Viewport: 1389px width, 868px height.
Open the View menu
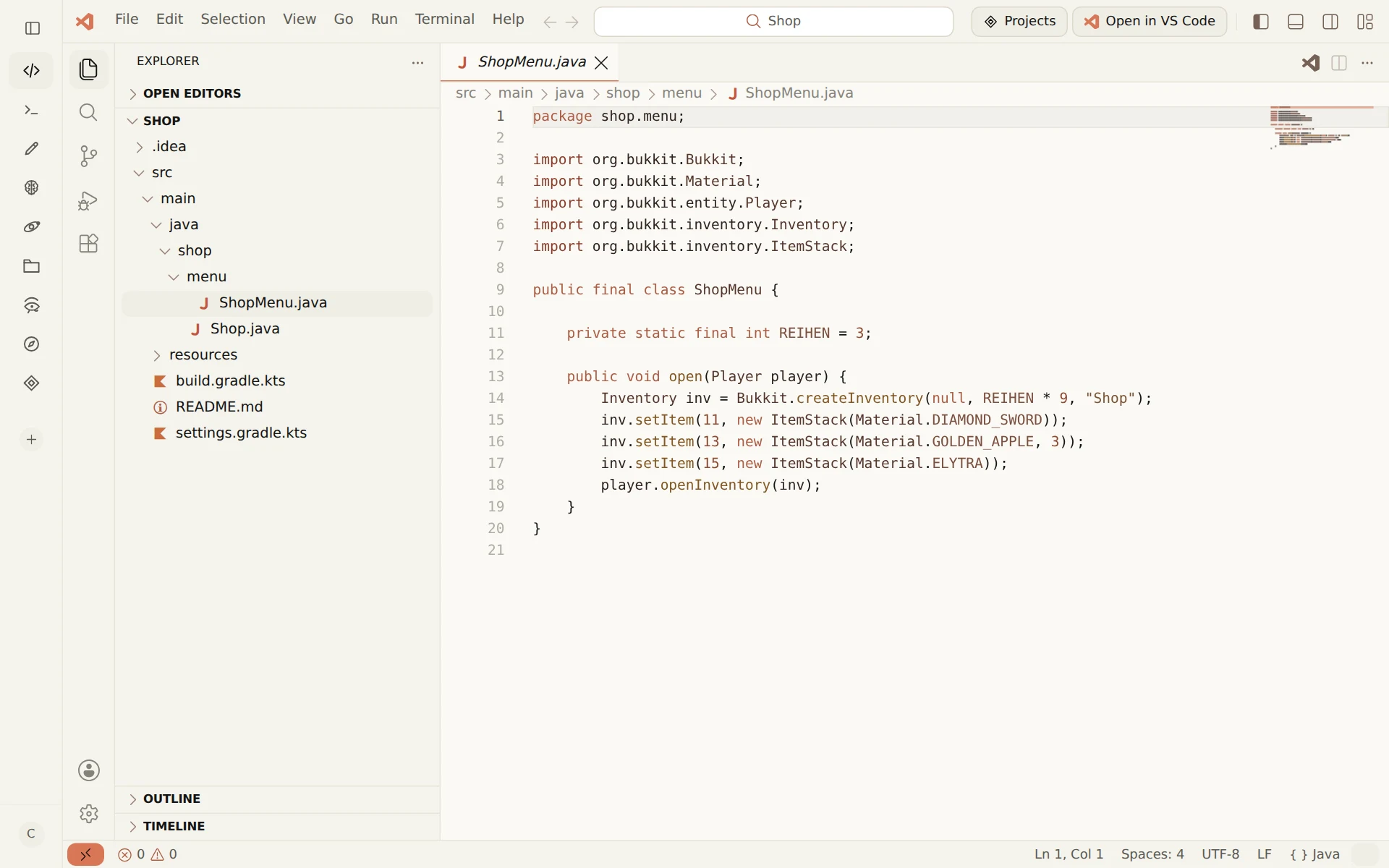coord(300,20)
